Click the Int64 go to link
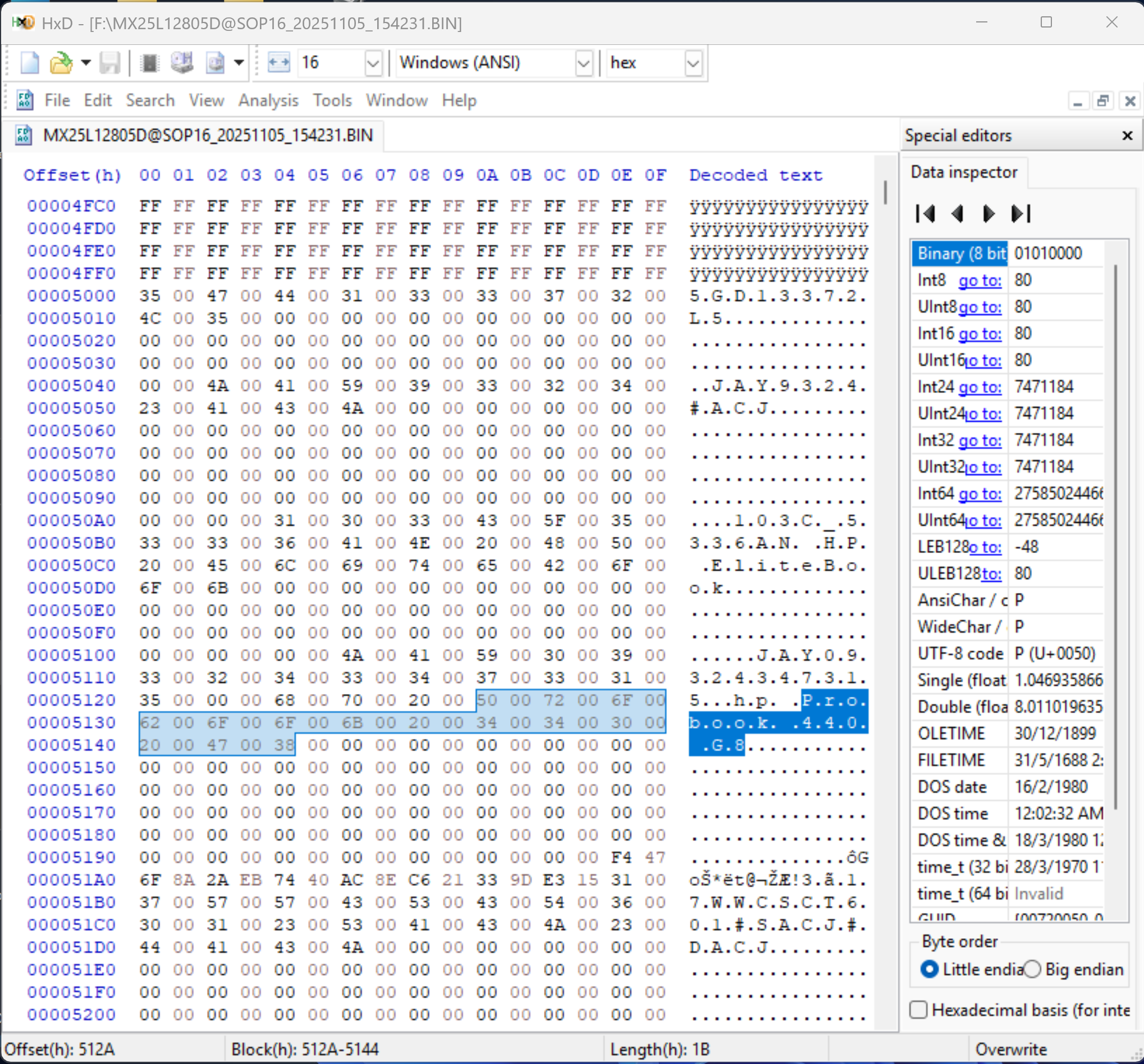 point(980,494)
